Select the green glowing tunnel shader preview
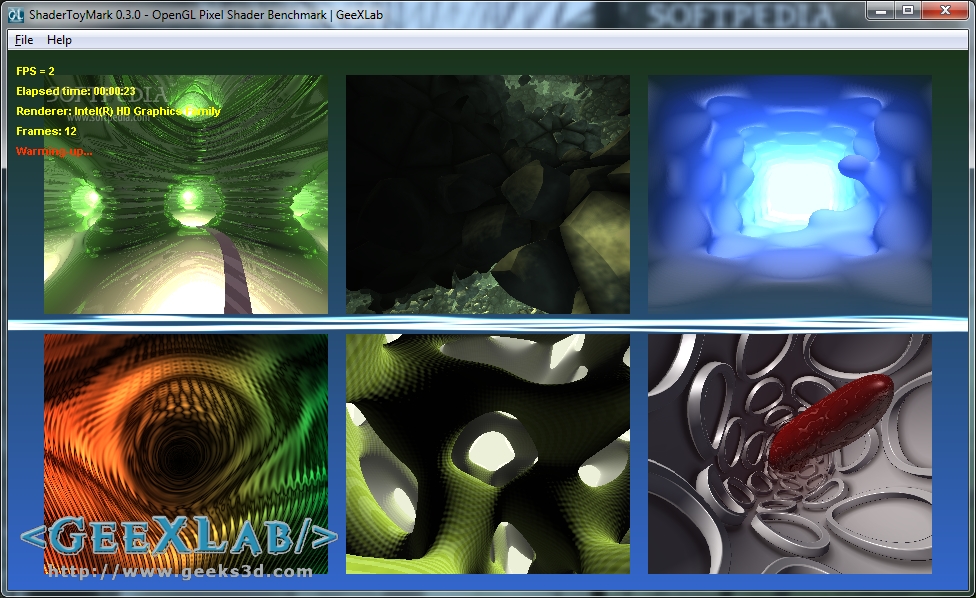Screen dimensions: 976x598 [x=185, y=194]
